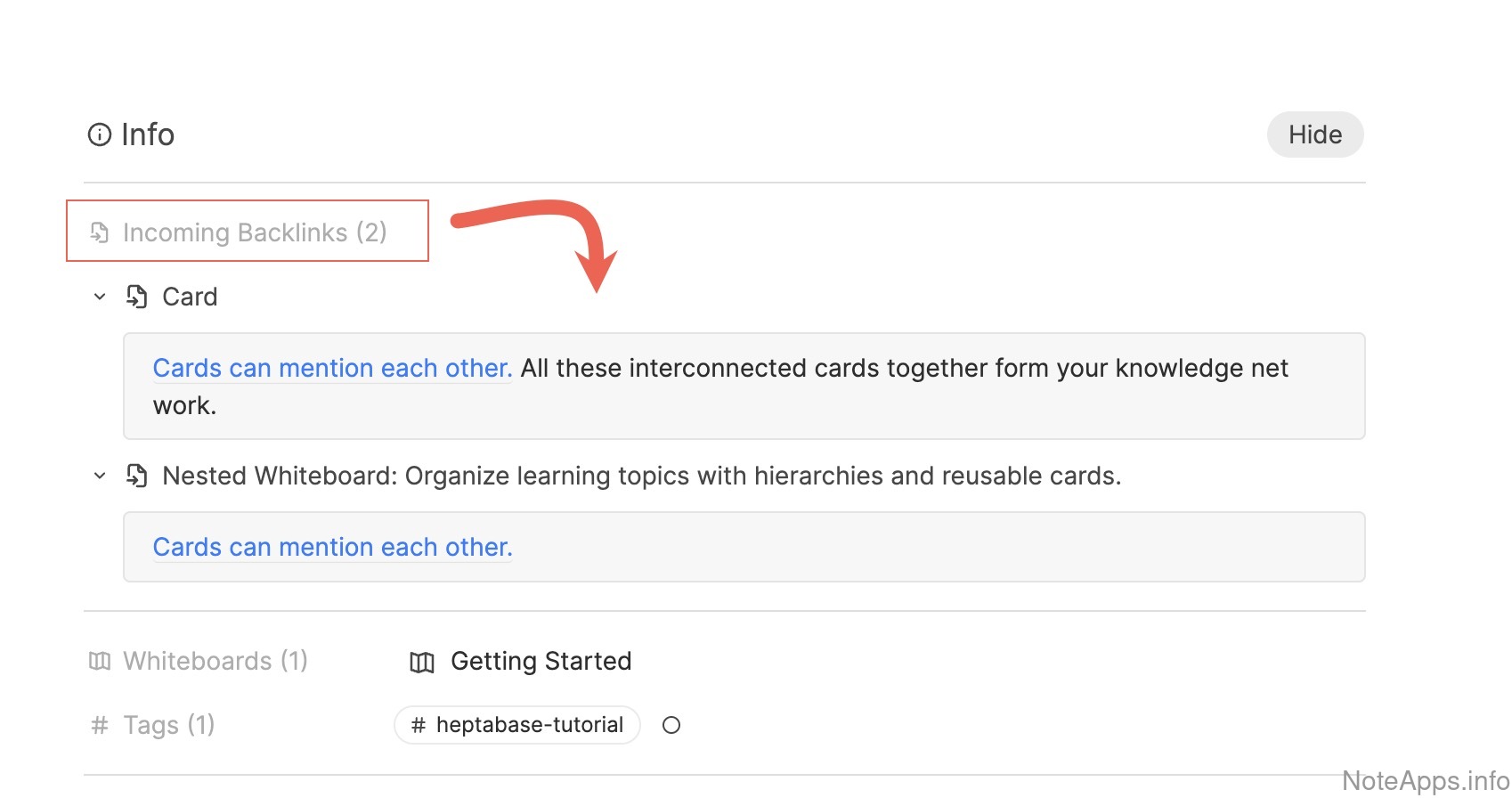Click the card icon beside Card
Image resolution: width=1512 pixels, height=798 pixels.
click(136, 297)
